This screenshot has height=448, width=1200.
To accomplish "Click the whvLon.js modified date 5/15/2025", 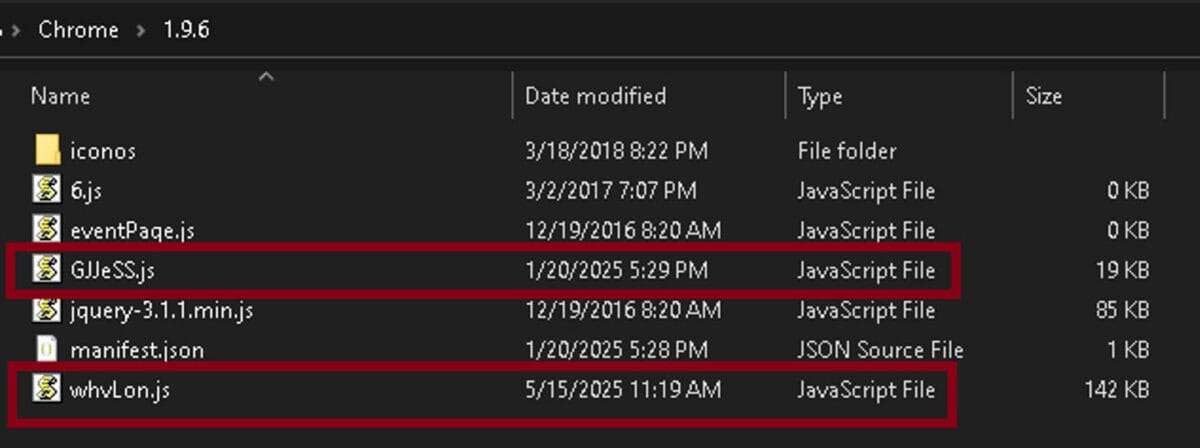I will 622,389.
